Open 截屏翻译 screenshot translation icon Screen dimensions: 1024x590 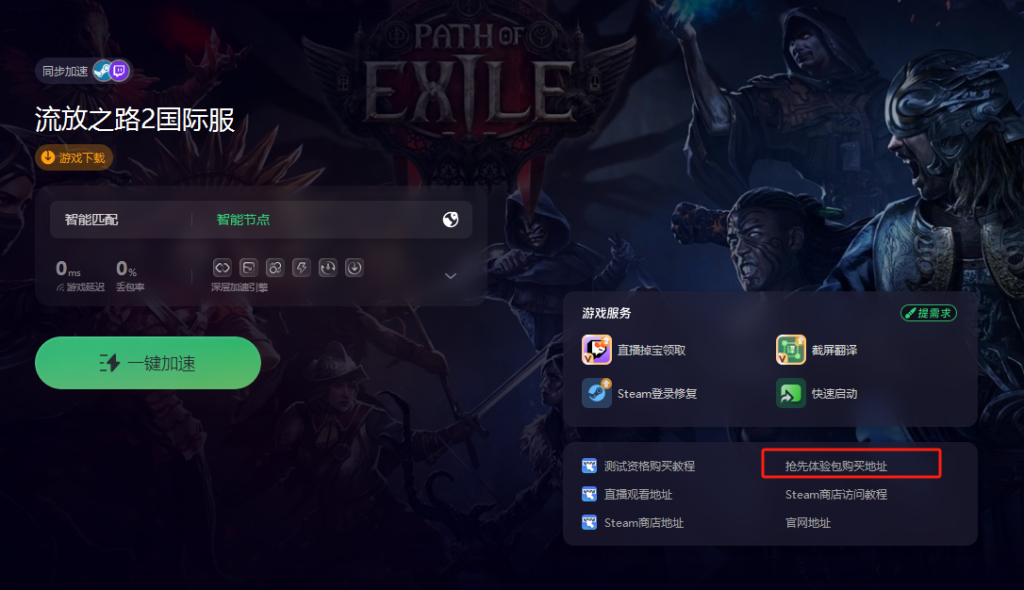pyautogui.click(x=791, y=350)
